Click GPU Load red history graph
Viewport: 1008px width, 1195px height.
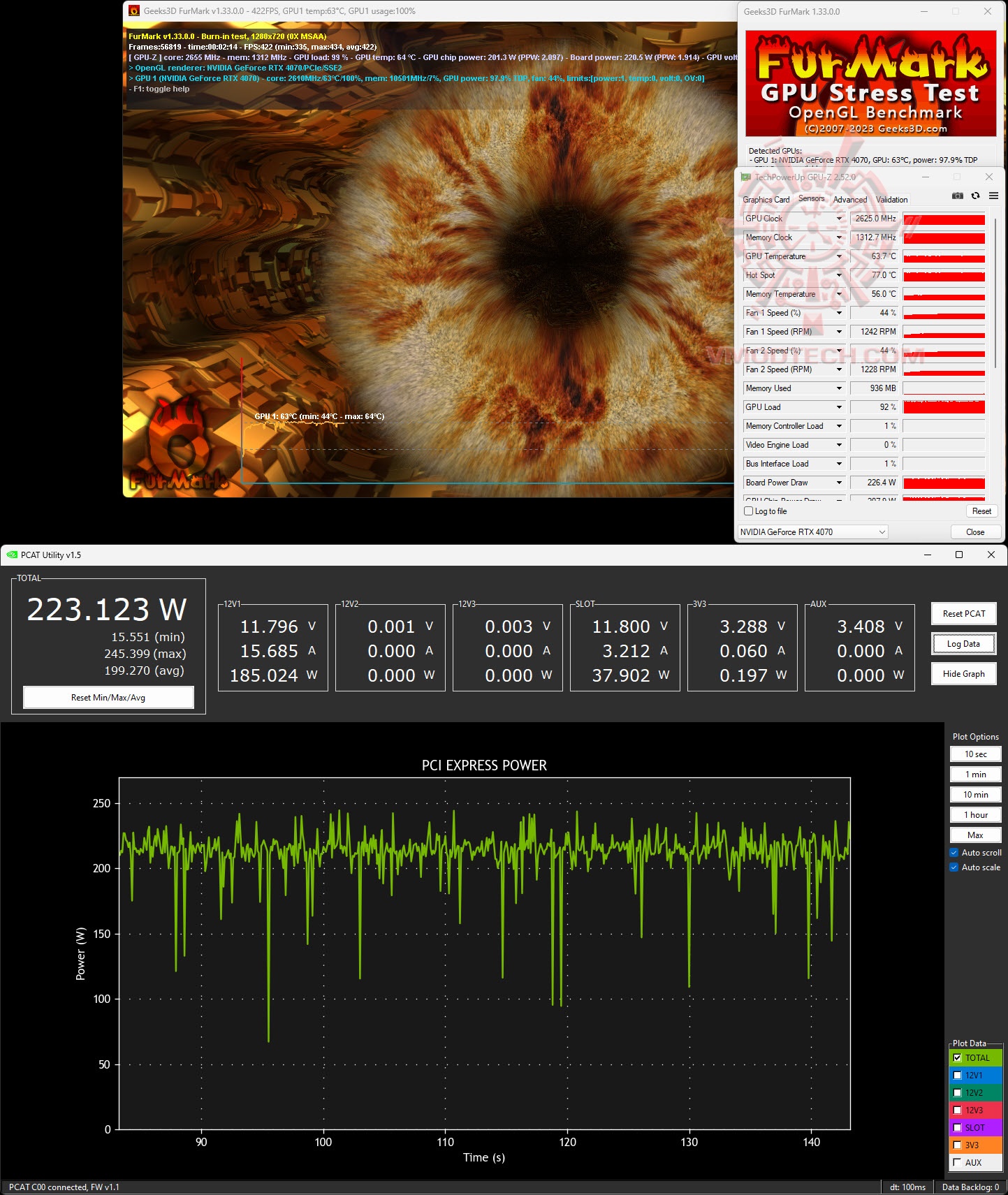tap(944, 407)
